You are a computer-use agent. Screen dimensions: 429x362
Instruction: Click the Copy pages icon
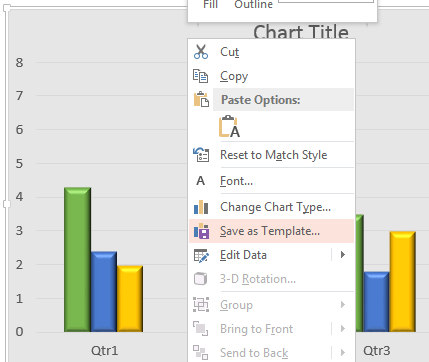(x=201, y=76)
